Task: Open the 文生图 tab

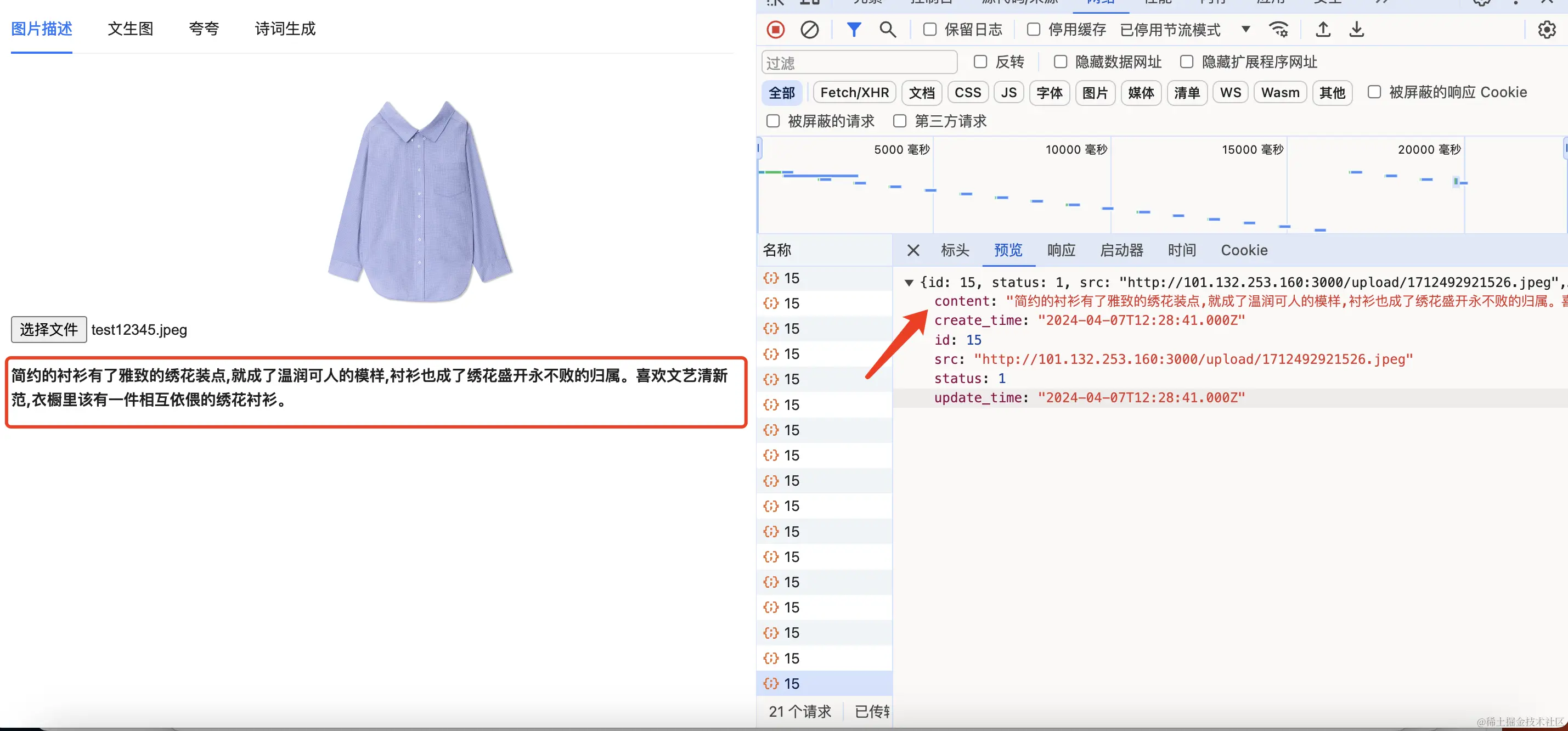Action: click(130, 29)
